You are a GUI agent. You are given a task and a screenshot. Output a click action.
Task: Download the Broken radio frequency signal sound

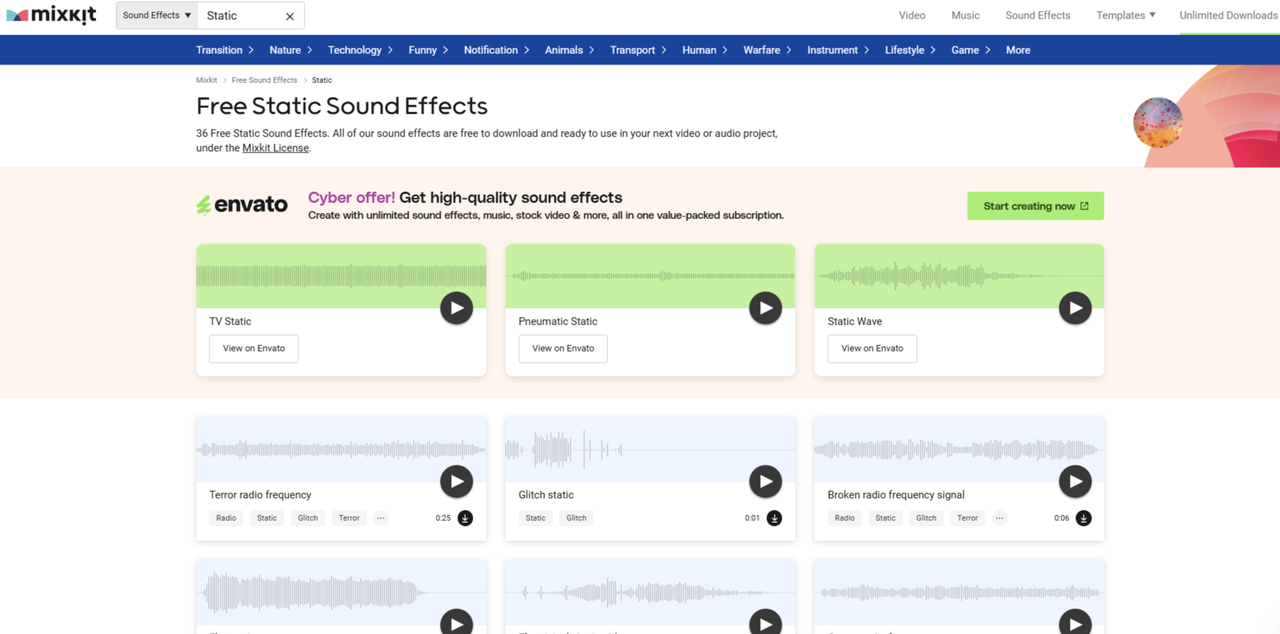point(1083,518)
